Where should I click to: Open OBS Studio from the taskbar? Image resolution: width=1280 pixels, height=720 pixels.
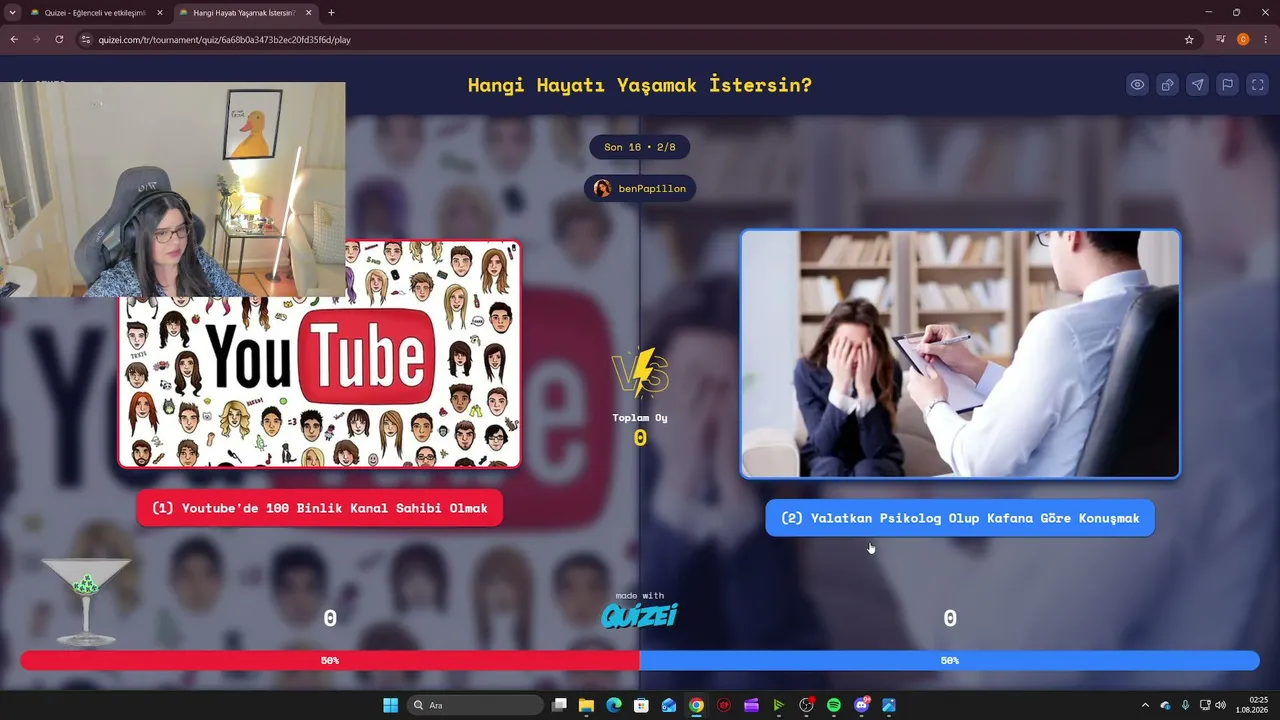(806, 705)
